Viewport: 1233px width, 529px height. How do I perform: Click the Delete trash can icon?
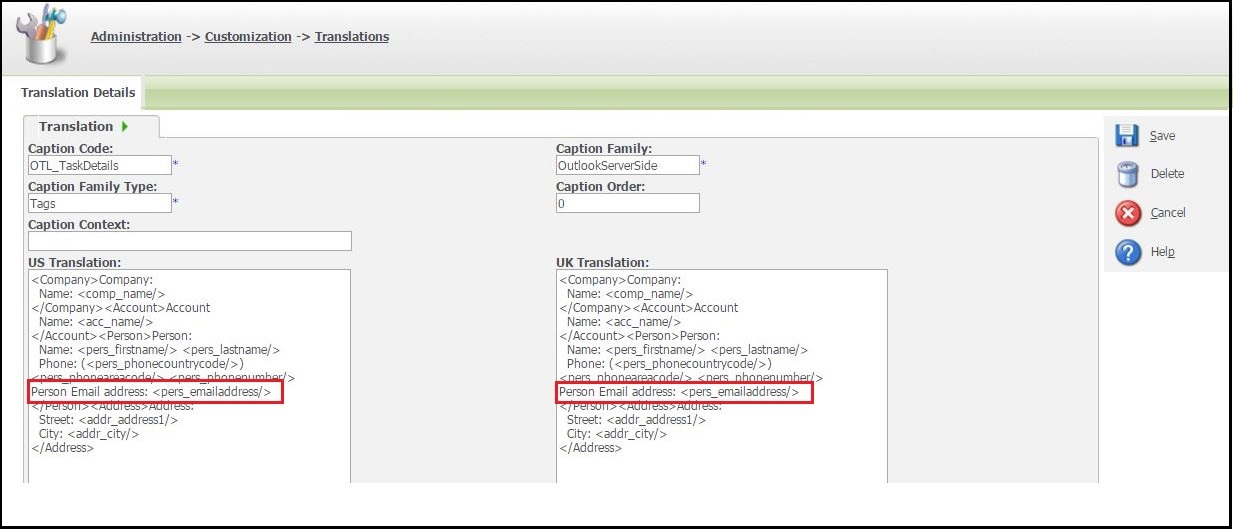click(x=1127, y=175)
